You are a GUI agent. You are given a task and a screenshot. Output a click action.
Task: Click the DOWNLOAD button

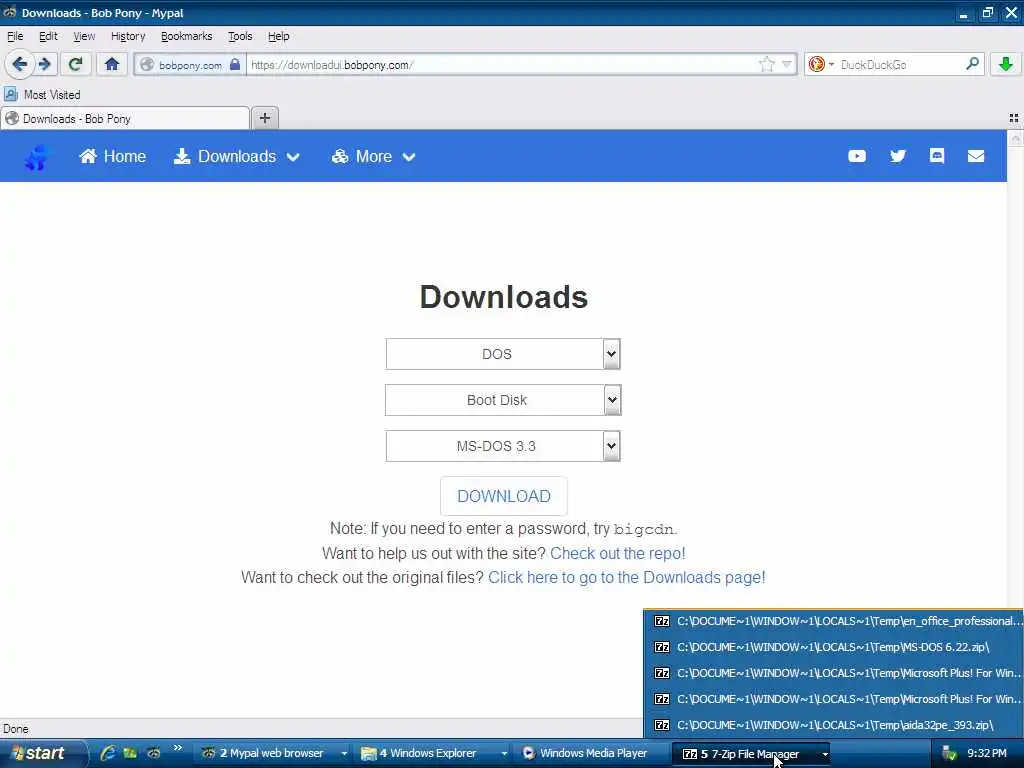[504, 496]
